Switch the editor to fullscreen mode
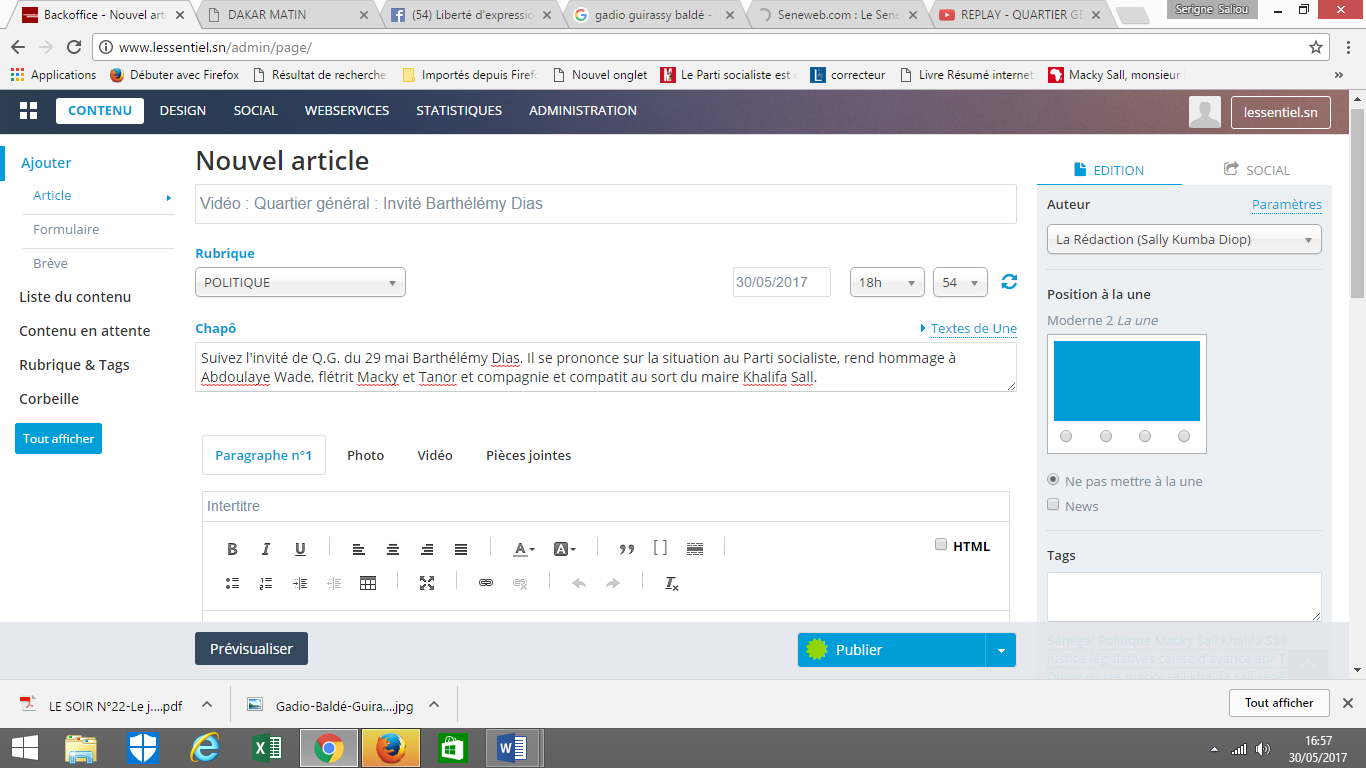Image resolution: width=1366 pixels, height=768 pixels. (427, 583)
